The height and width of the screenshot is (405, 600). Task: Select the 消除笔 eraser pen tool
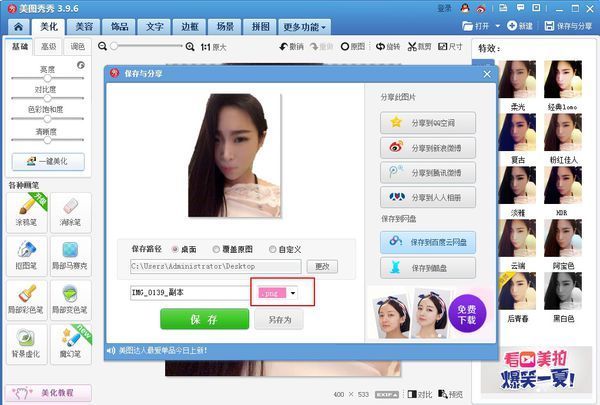coord(71,212)
